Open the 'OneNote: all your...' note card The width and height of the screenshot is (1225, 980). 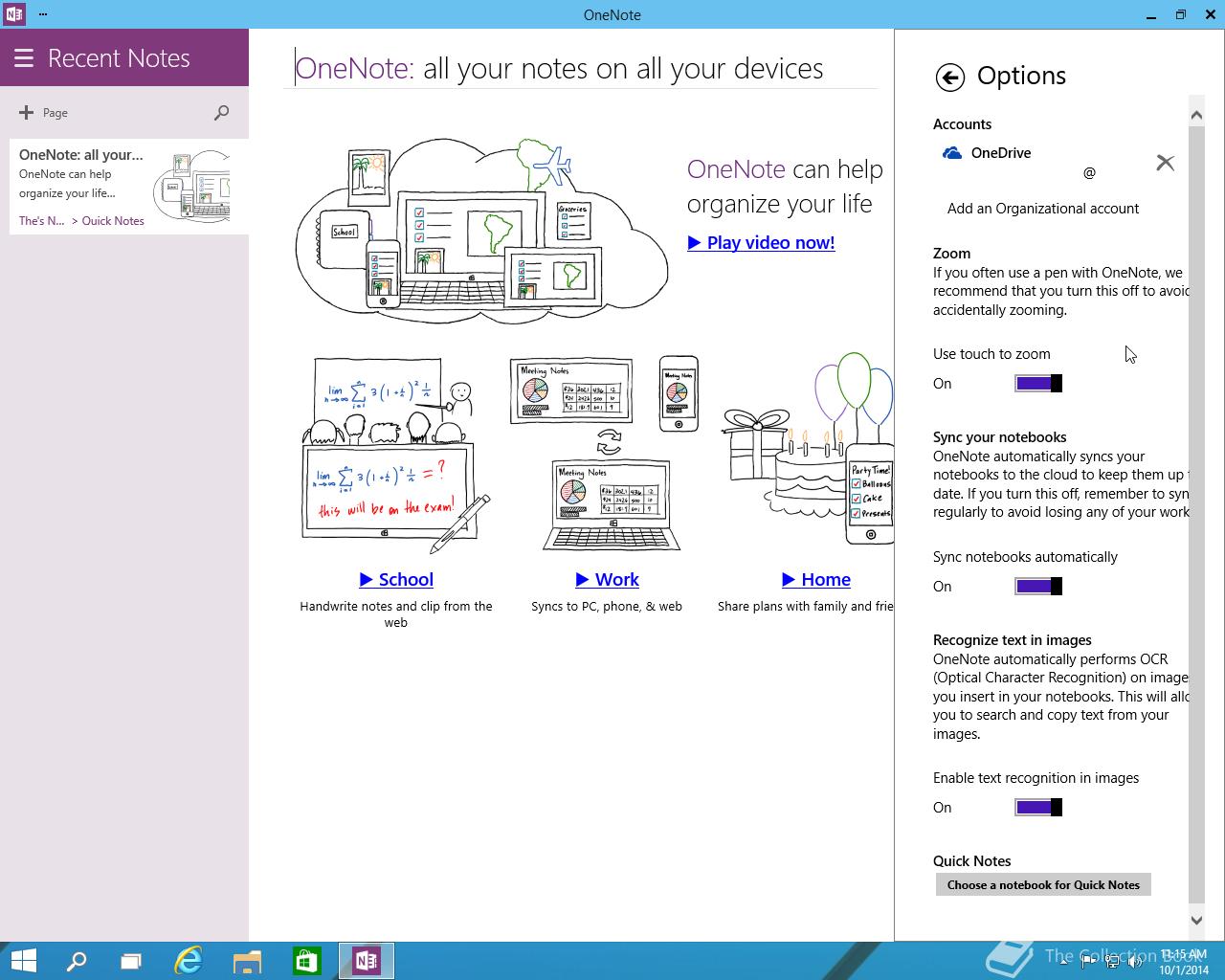pyautogui.click(x=129, y=187)
